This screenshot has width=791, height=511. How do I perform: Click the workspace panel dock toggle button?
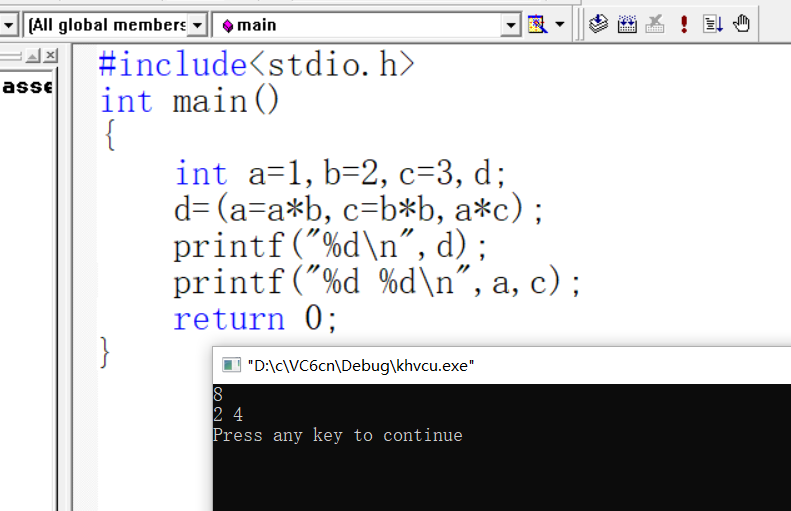click(33, 55)
